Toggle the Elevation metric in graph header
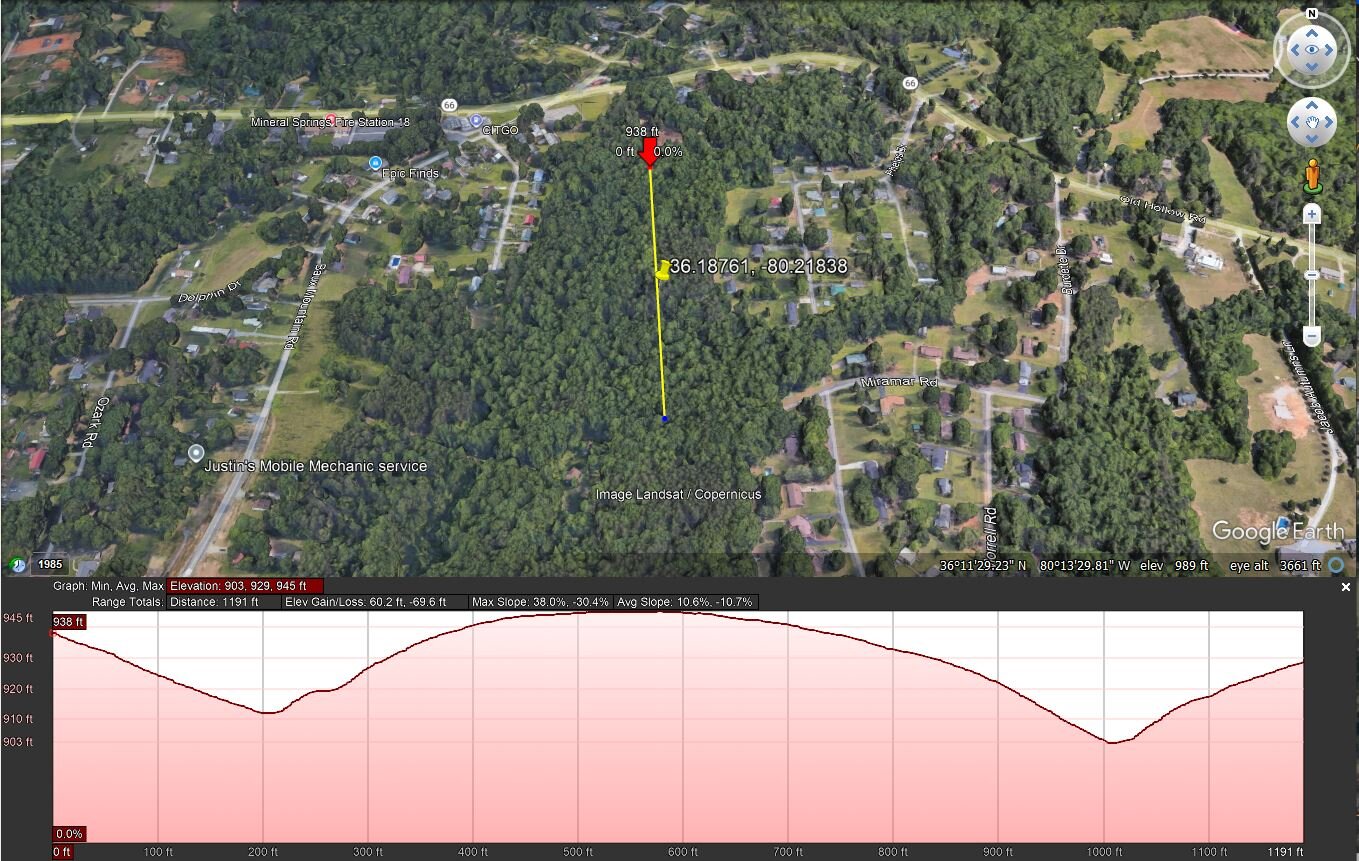The width and height of the screenshot is (1359, 861). point(245,586)
